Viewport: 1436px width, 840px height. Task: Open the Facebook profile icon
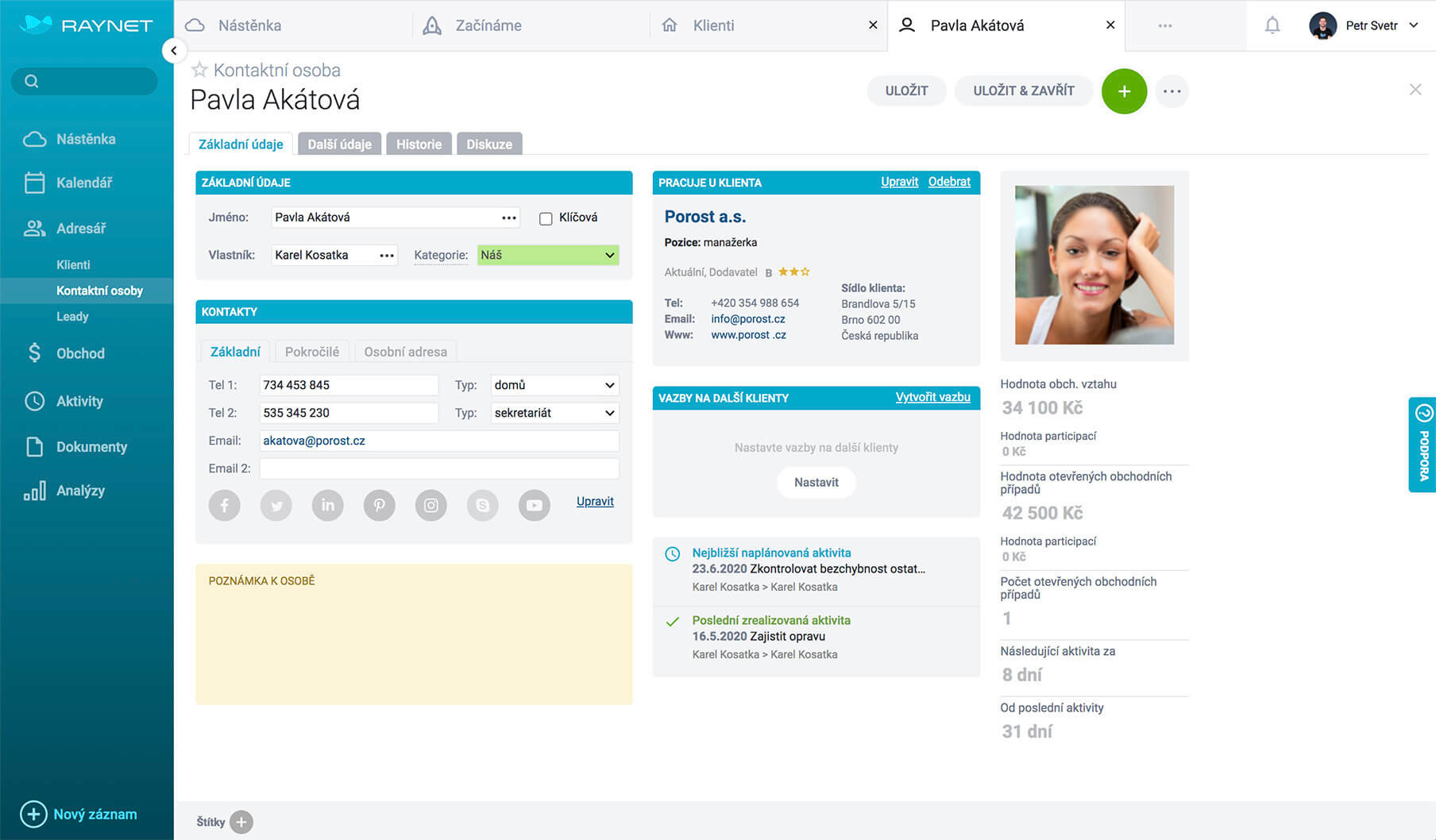point(225,505)
